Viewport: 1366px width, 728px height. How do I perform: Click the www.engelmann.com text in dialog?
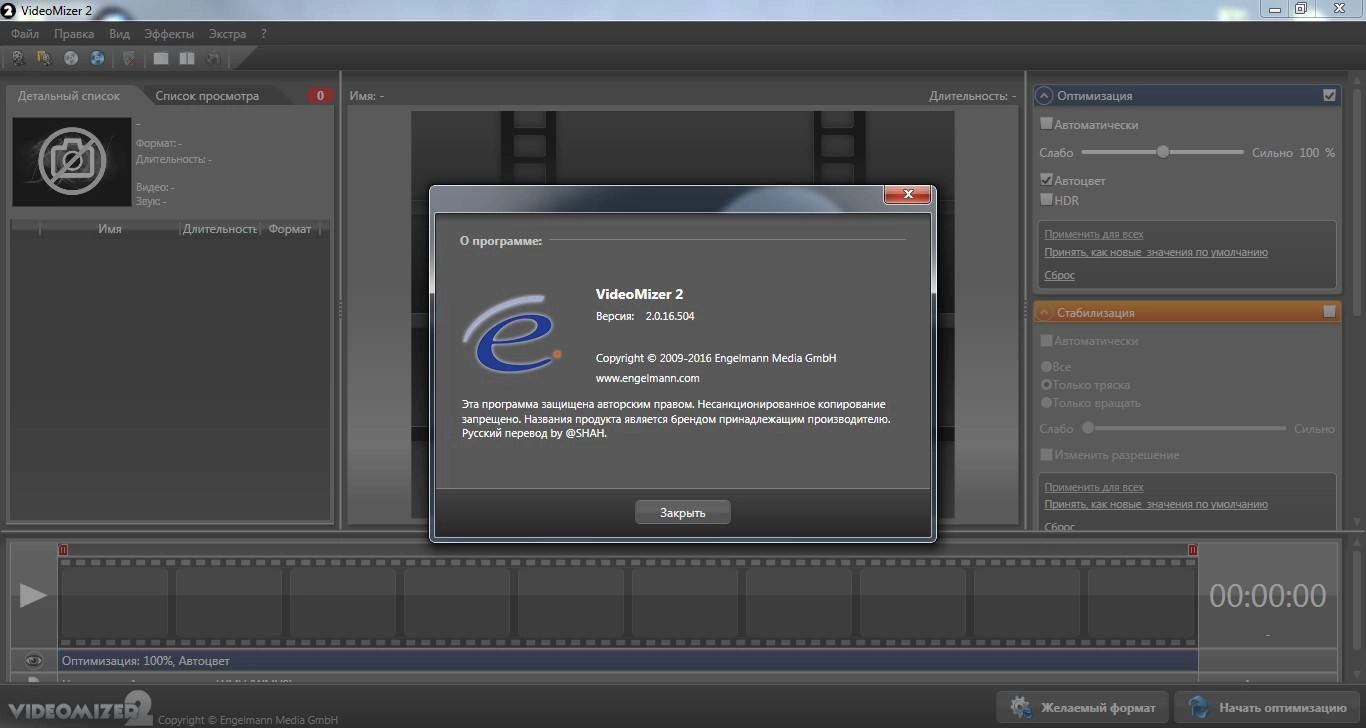pos(647,378)
